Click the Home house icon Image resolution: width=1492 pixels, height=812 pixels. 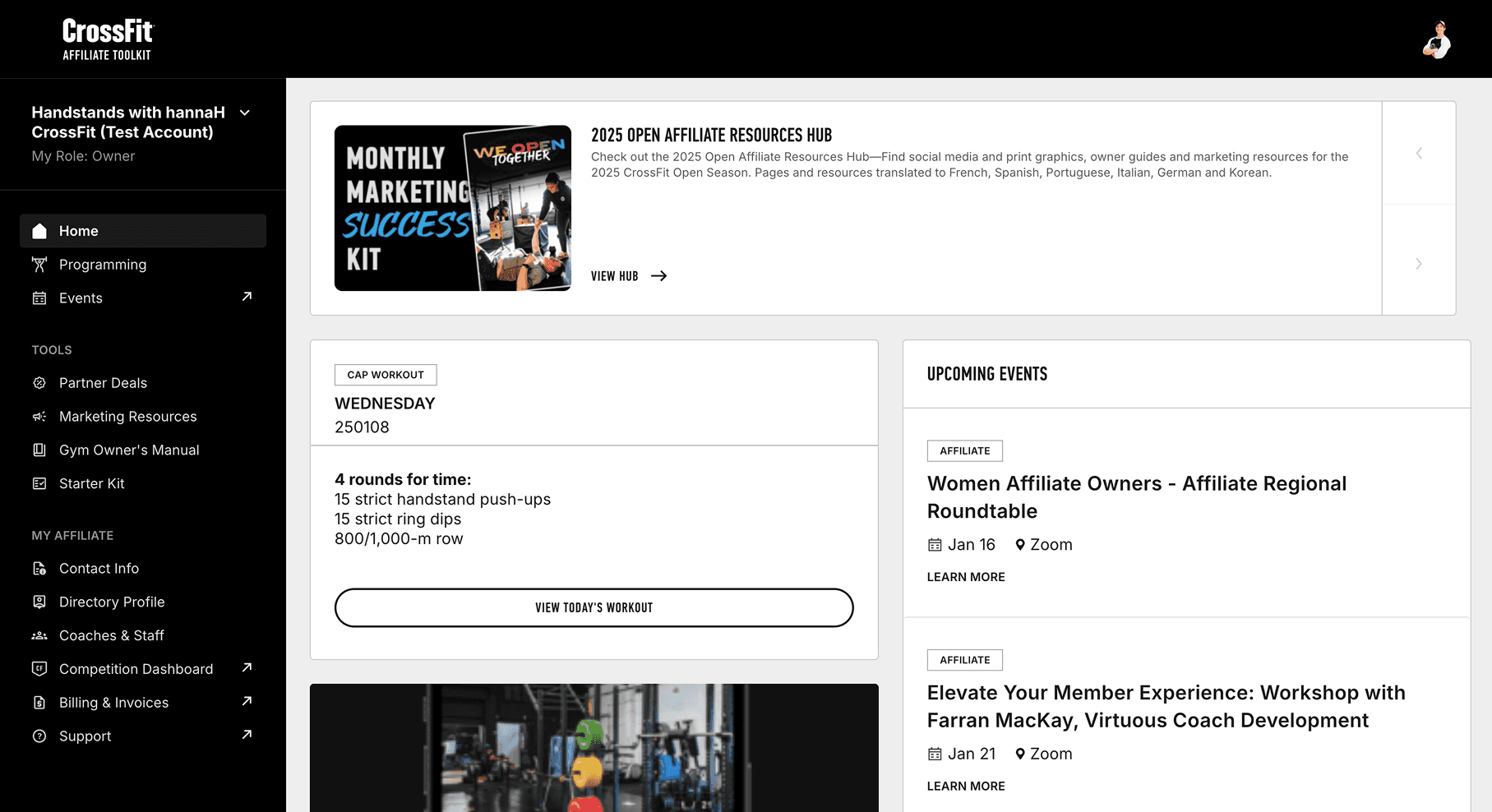click(x=39, y=231)
